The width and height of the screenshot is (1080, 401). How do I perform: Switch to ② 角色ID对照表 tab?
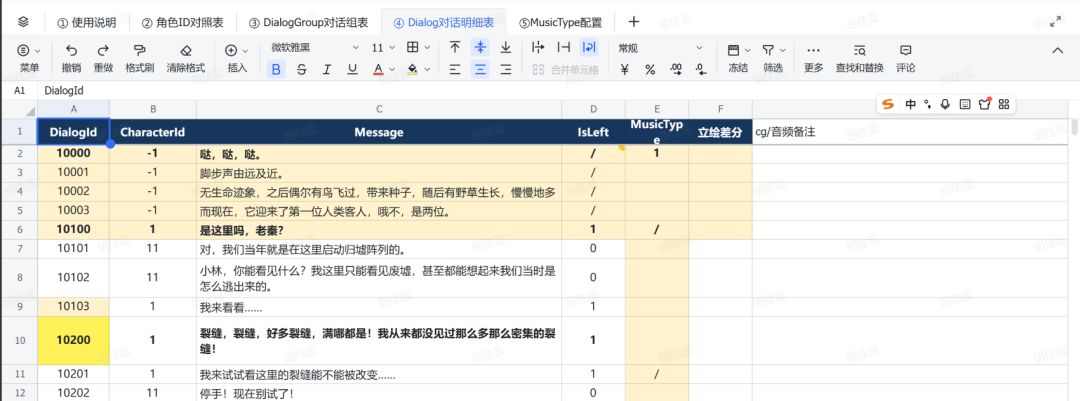183,22
